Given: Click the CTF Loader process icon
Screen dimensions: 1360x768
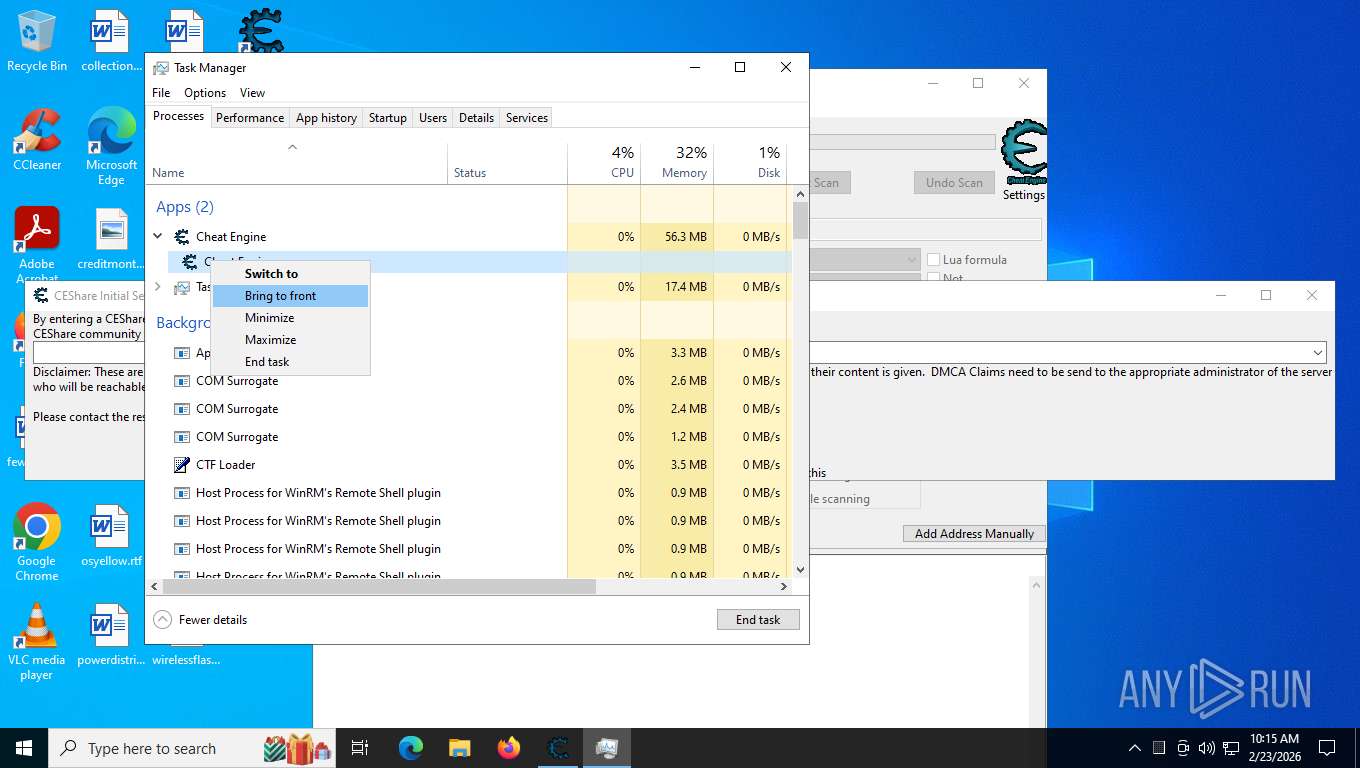Looking at the screenshot, I should click(182, 465).
